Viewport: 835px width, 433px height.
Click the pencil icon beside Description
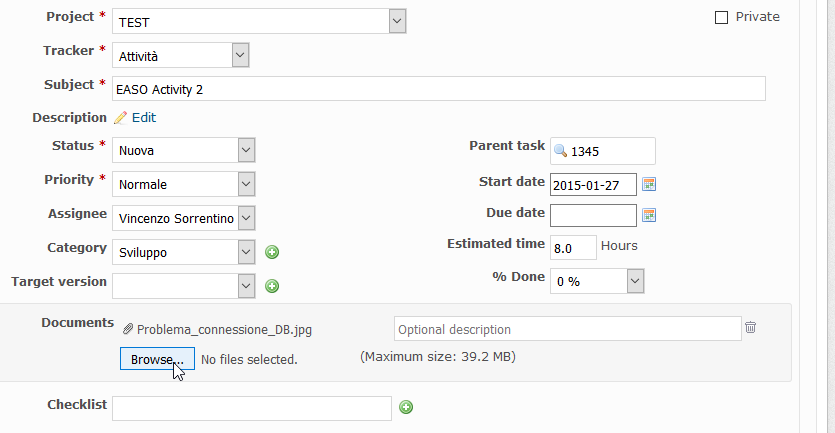[x=121, y=118]
